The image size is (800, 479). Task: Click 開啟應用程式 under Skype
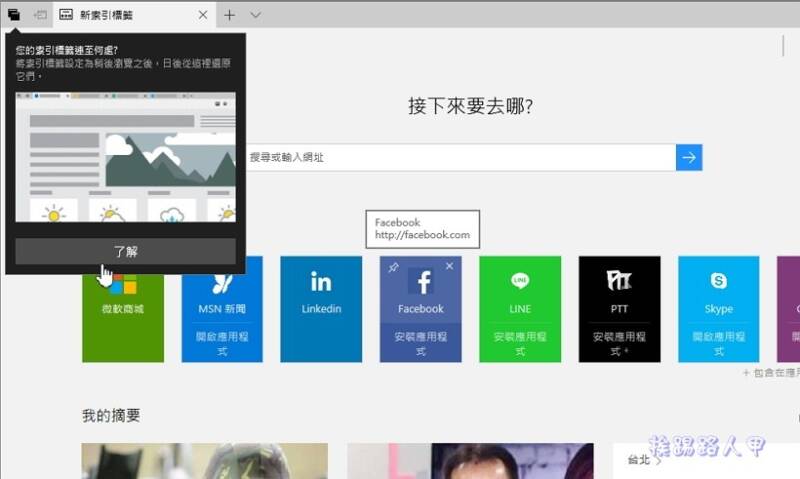718,343
